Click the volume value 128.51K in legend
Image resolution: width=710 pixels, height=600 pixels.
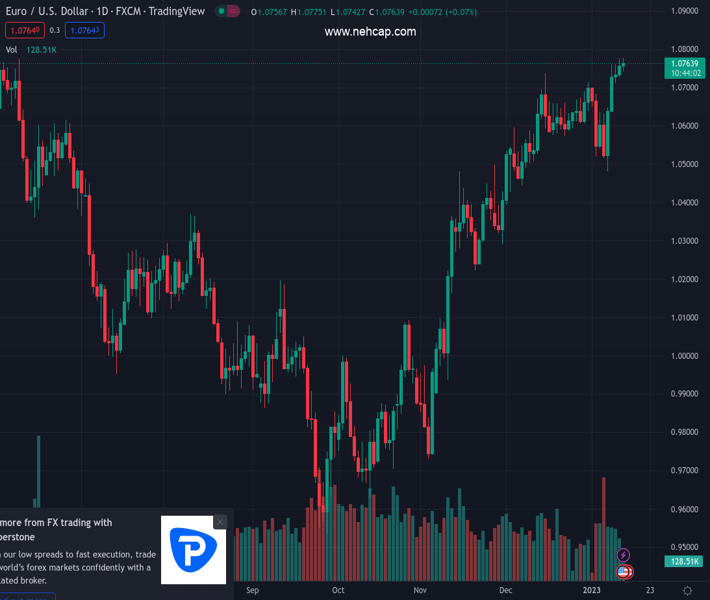43,49
